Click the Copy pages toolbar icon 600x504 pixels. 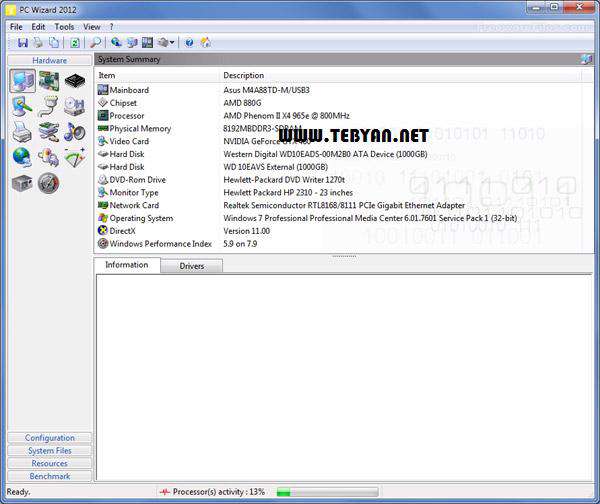click(54, 42)
